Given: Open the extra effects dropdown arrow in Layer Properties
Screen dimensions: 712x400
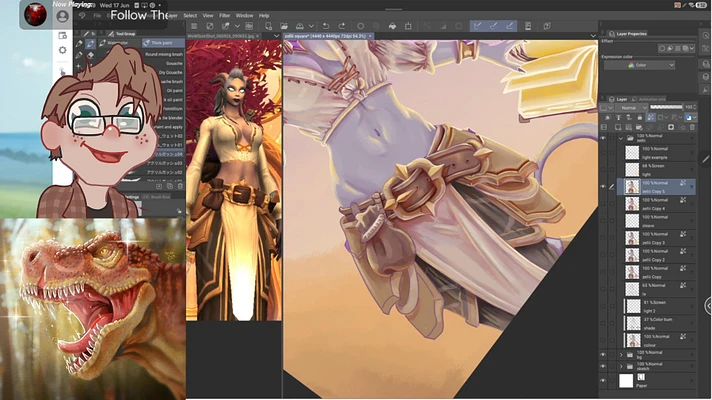Looking at the screenshot, I should [x=692, y=48].
